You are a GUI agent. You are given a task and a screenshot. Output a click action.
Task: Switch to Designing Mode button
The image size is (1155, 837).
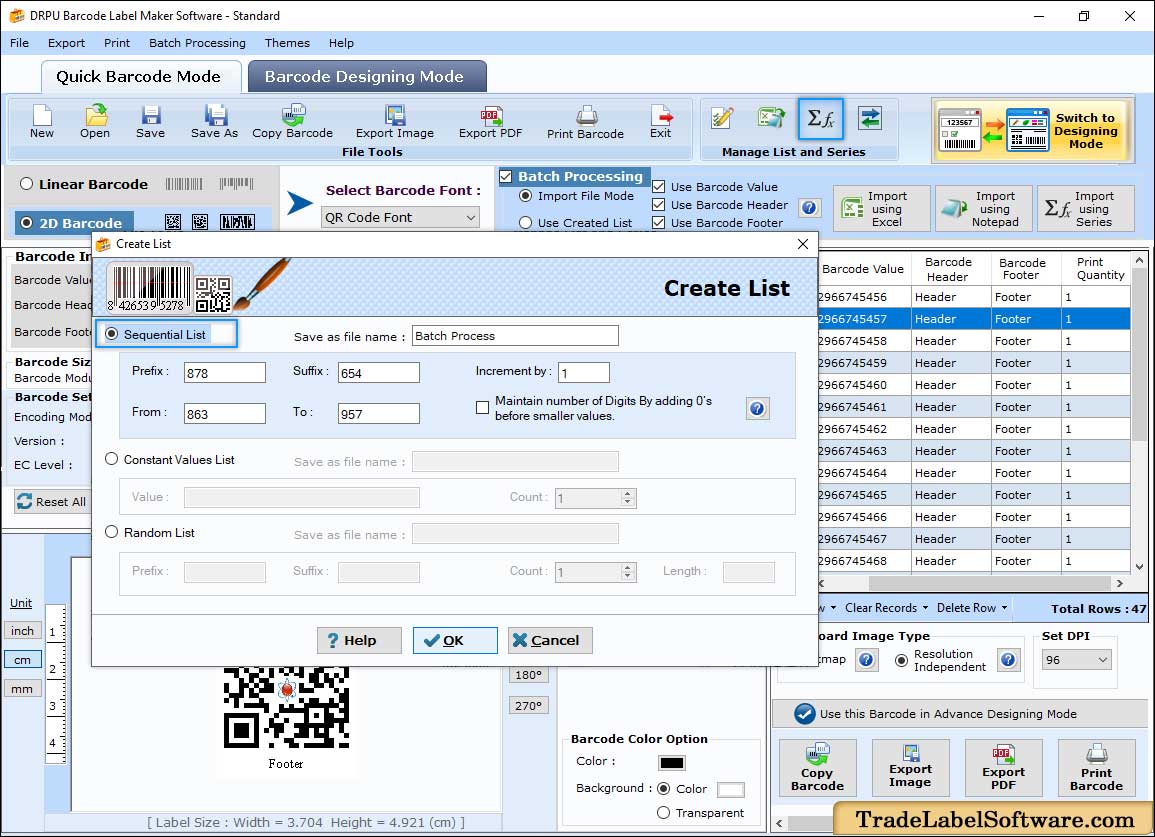[1031, 130]
